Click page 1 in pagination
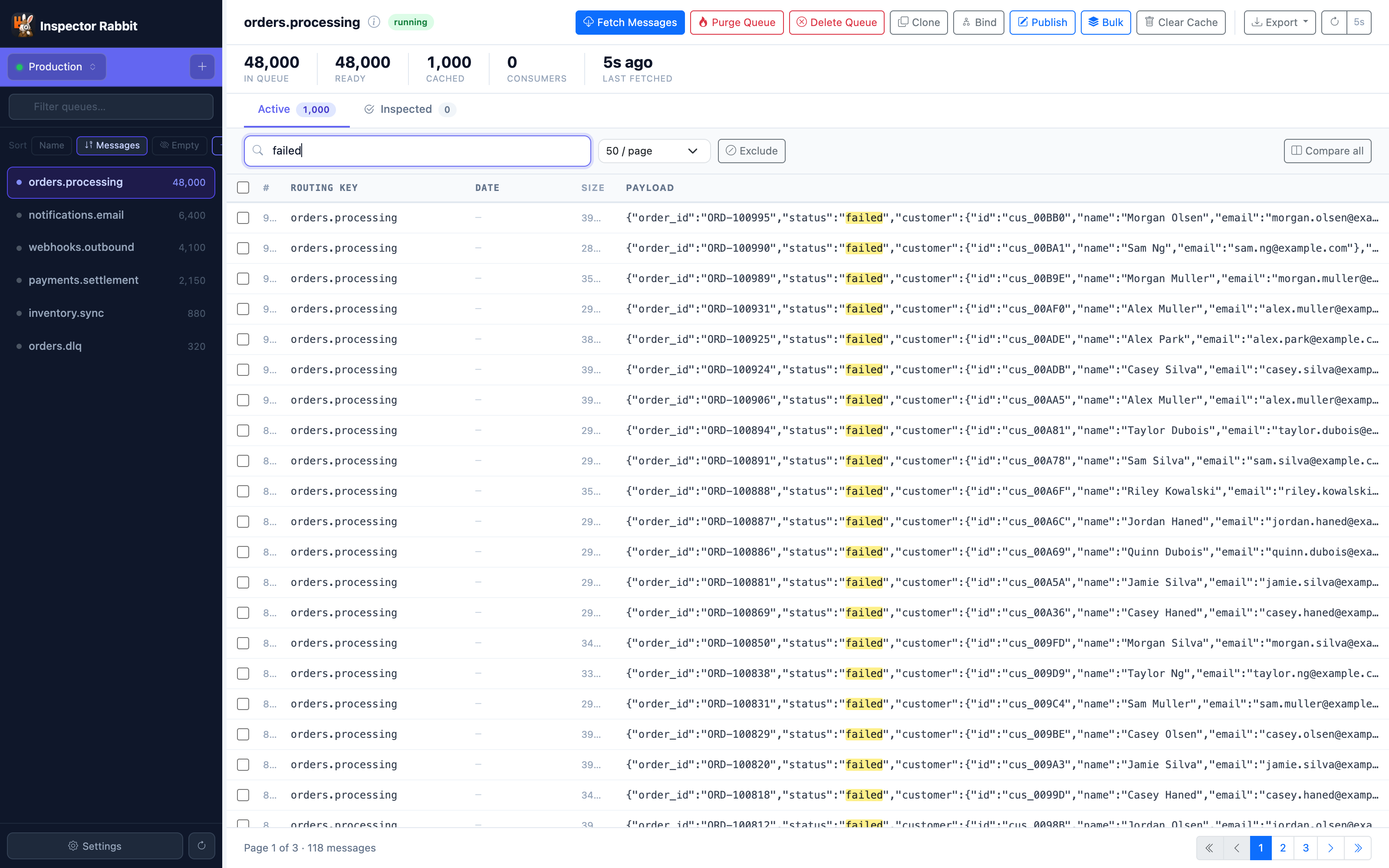The image size is (1389, 868). point(1261,848)
